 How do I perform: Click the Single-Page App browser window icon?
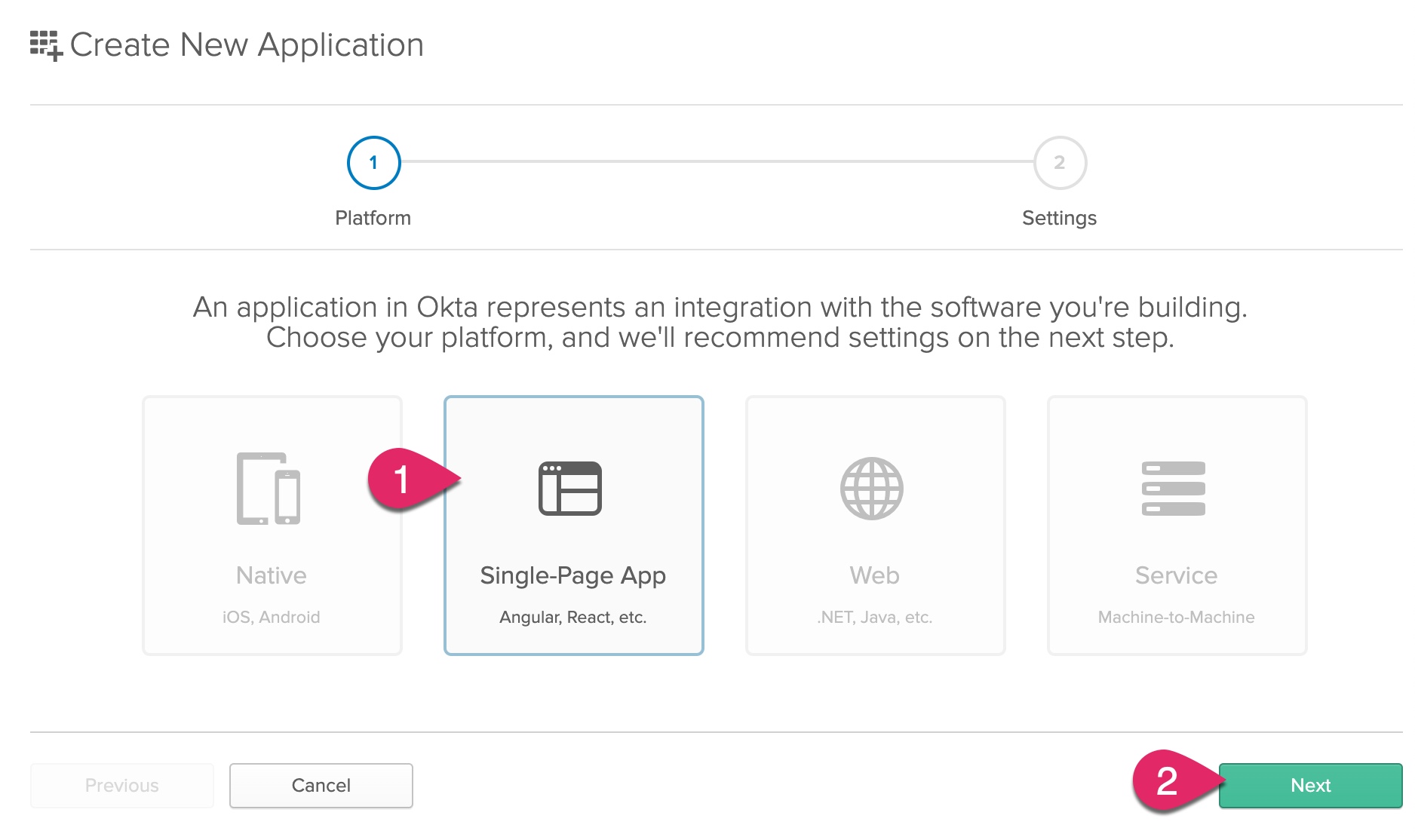tap(570, 489)
